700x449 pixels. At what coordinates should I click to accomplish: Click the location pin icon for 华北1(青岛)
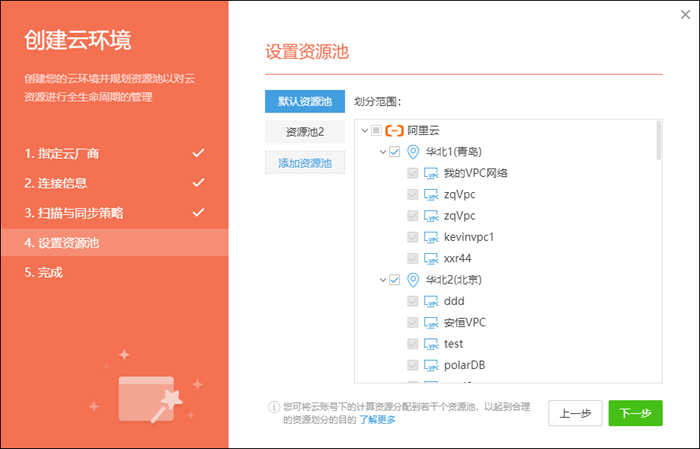(413, 152)
